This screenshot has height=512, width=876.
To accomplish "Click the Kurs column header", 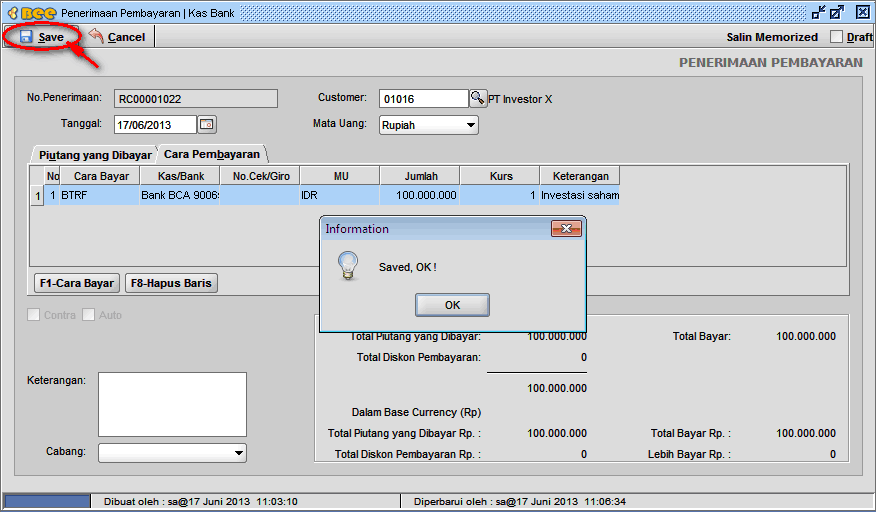I will pyautogui.click(x=500, y=176).
